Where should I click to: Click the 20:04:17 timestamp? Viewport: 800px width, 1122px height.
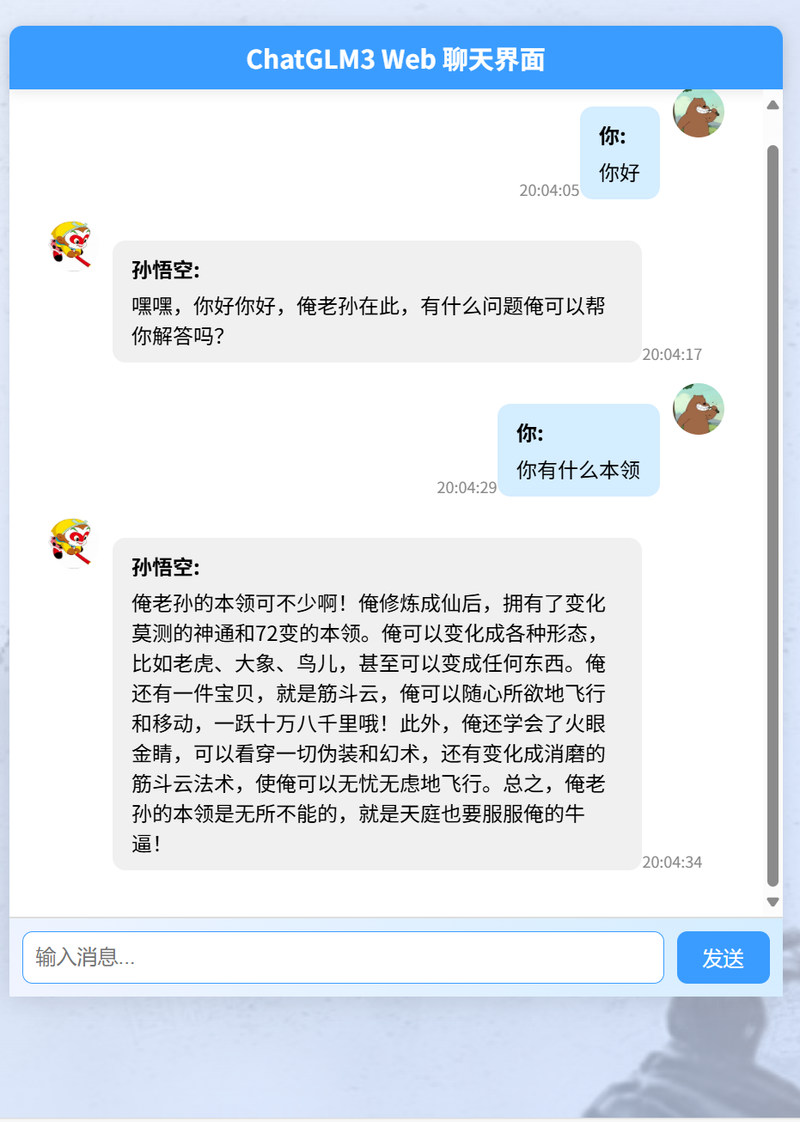(672, 354)
